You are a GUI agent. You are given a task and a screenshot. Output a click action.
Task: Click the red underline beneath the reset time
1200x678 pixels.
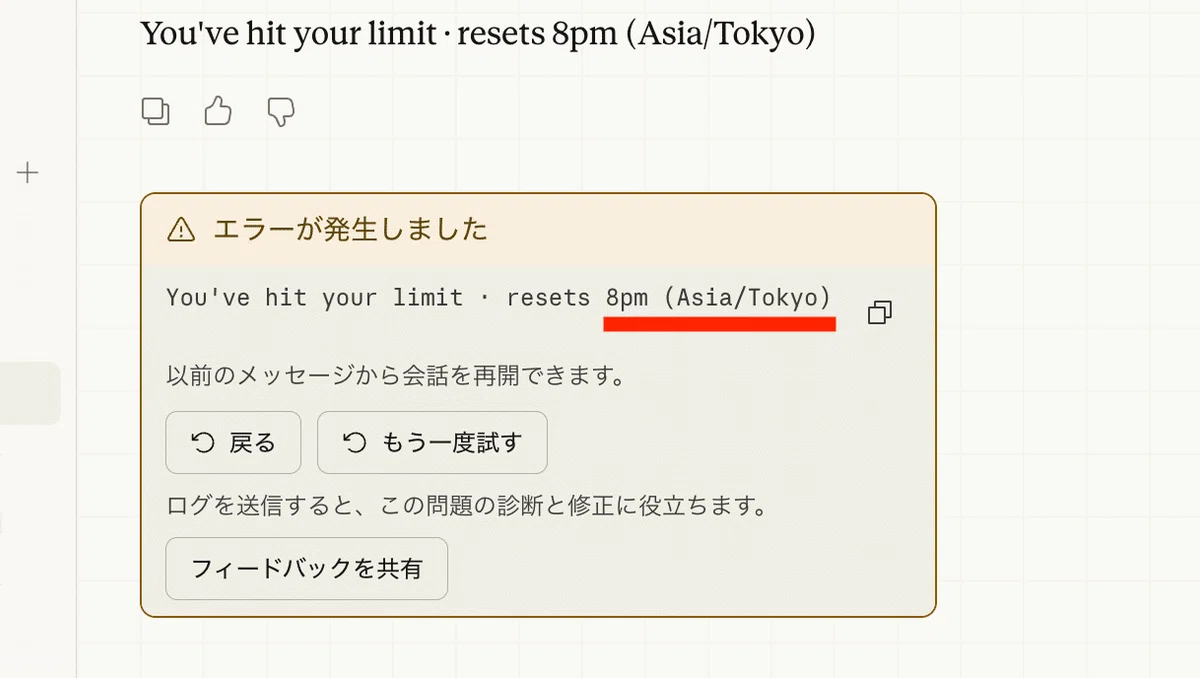(719, 323)
